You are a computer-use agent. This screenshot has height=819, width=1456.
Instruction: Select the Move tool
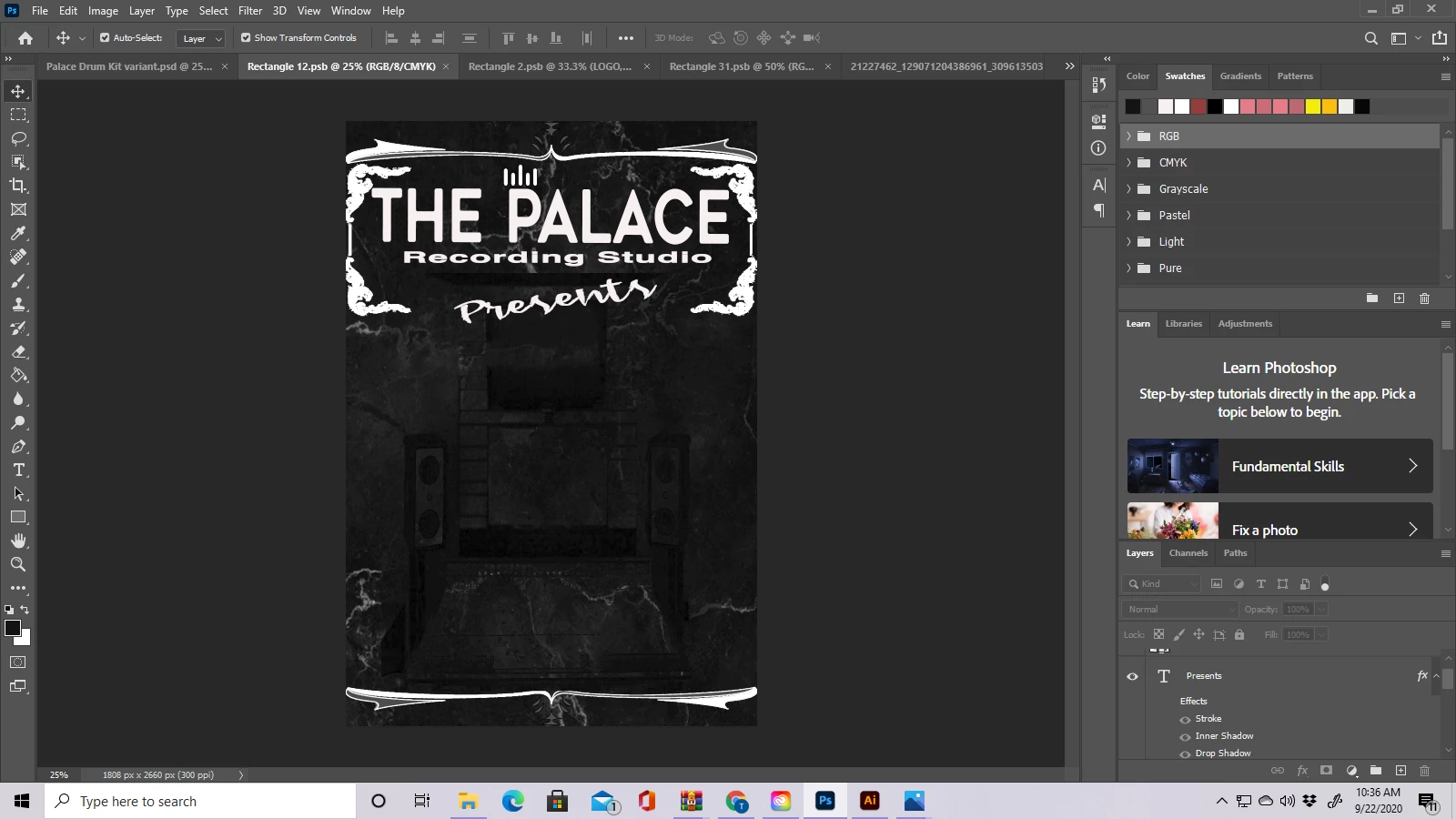tap(18, 91)
